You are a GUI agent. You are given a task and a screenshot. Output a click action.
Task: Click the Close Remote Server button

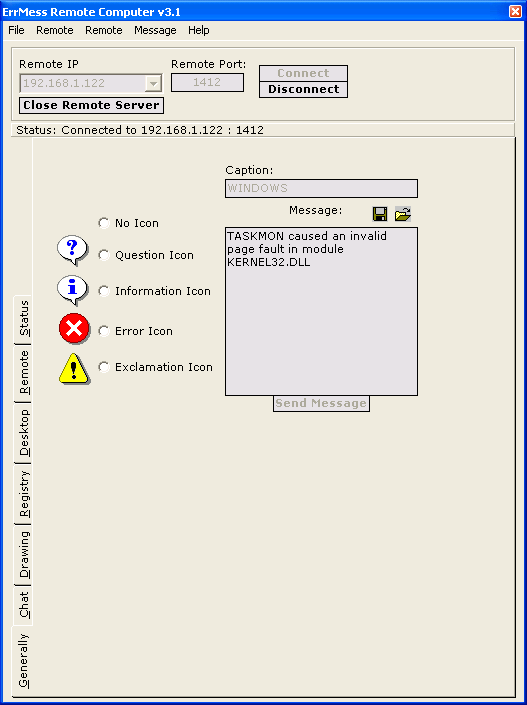(91, 105)
